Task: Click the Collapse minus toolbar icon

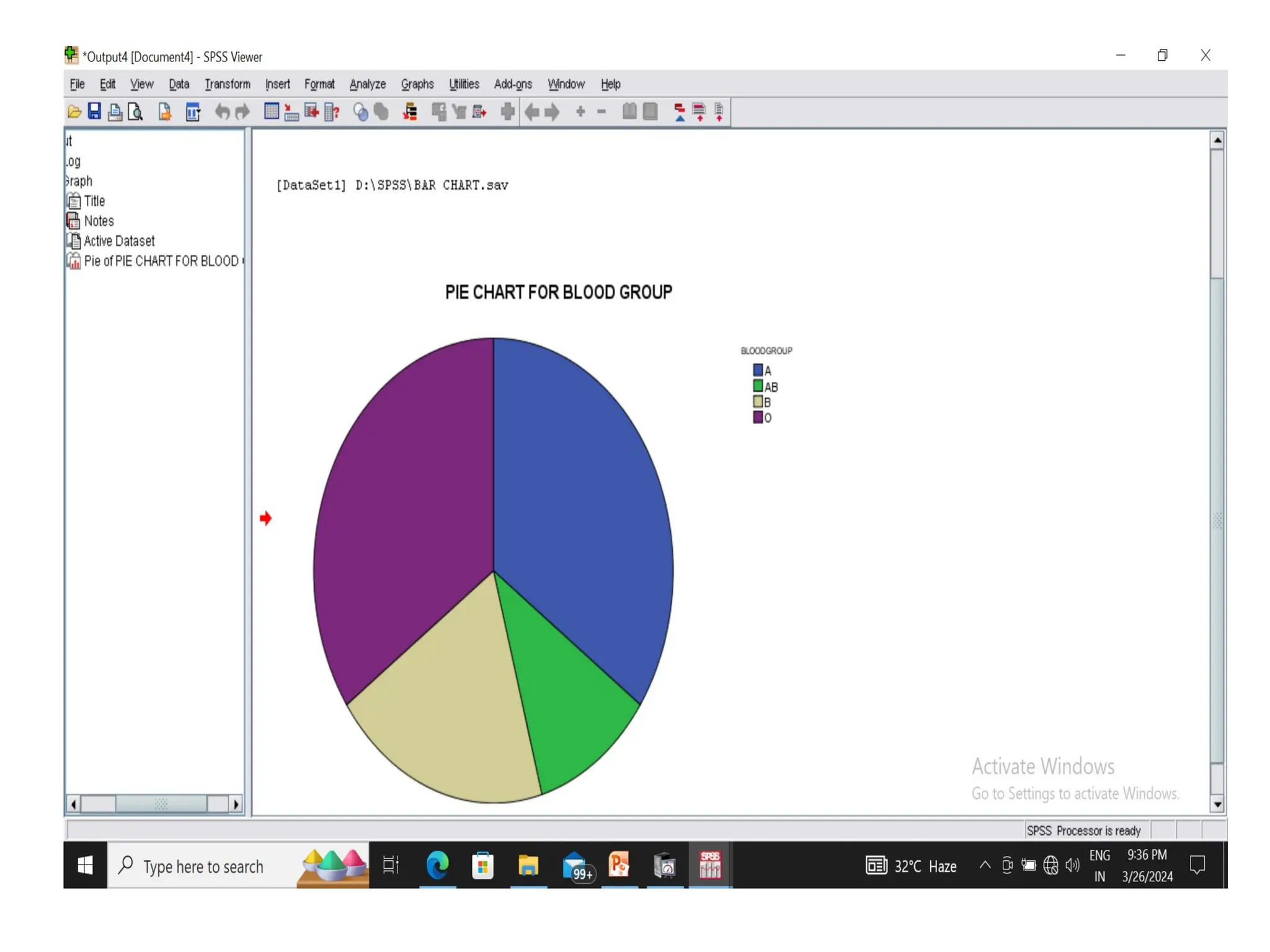Action: [601, 112]
